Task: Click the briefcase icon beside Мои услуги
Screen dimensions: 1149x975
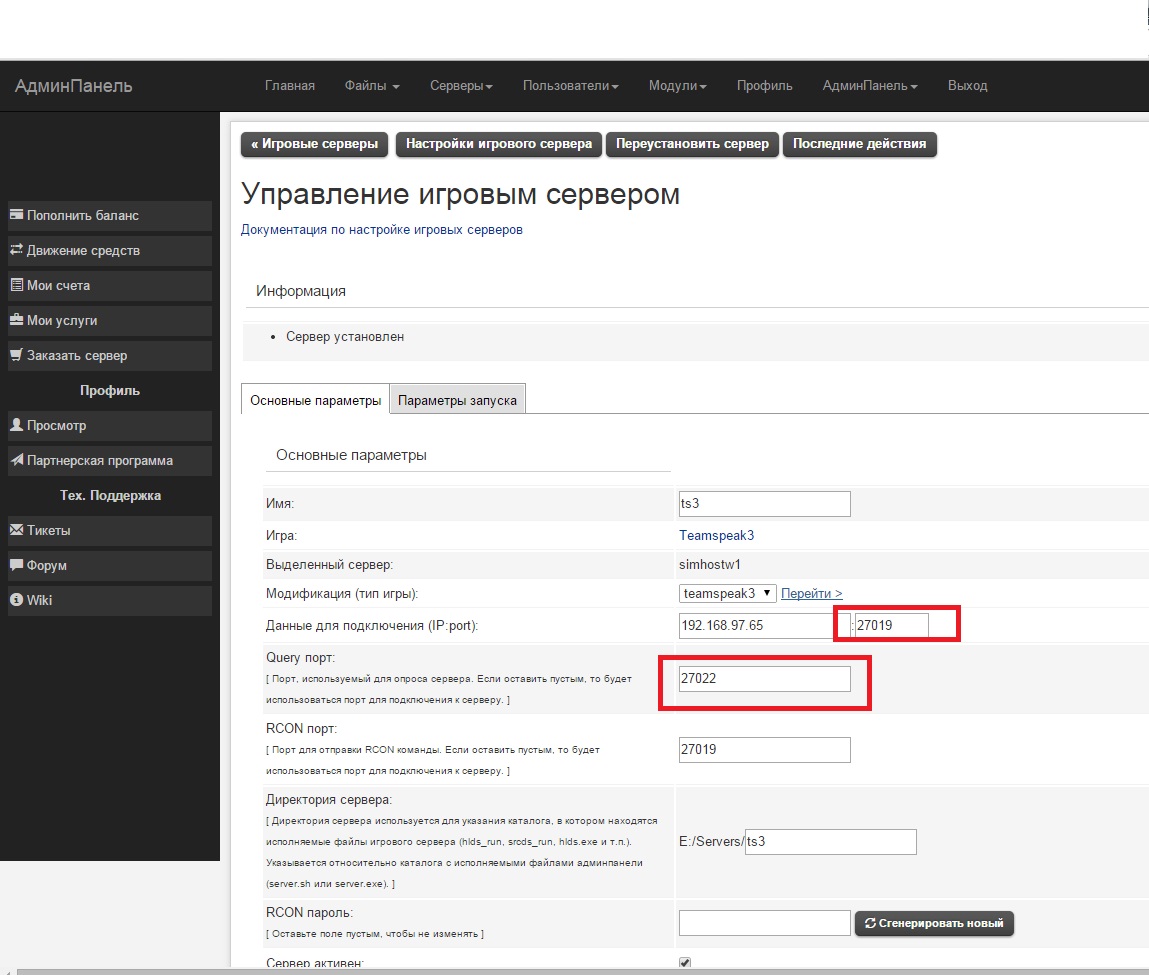Action: [x=16, y=320]
